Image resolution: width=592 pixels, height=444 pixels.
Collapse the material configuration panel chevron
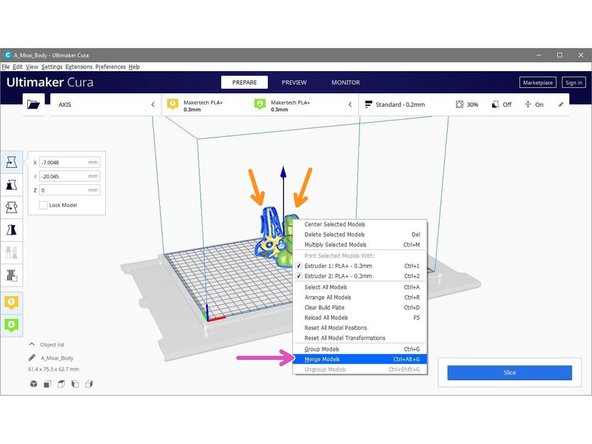(x=350, y=105)
